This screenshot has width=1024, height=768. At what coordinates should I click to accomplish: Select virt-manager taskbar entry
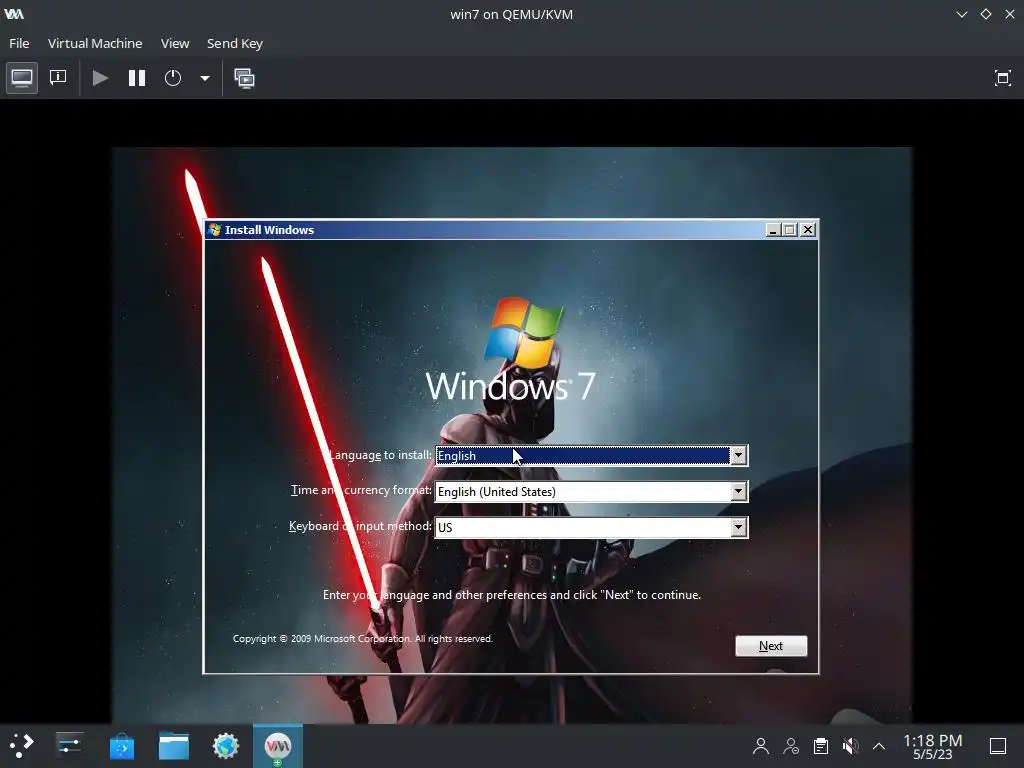(278, 745)
